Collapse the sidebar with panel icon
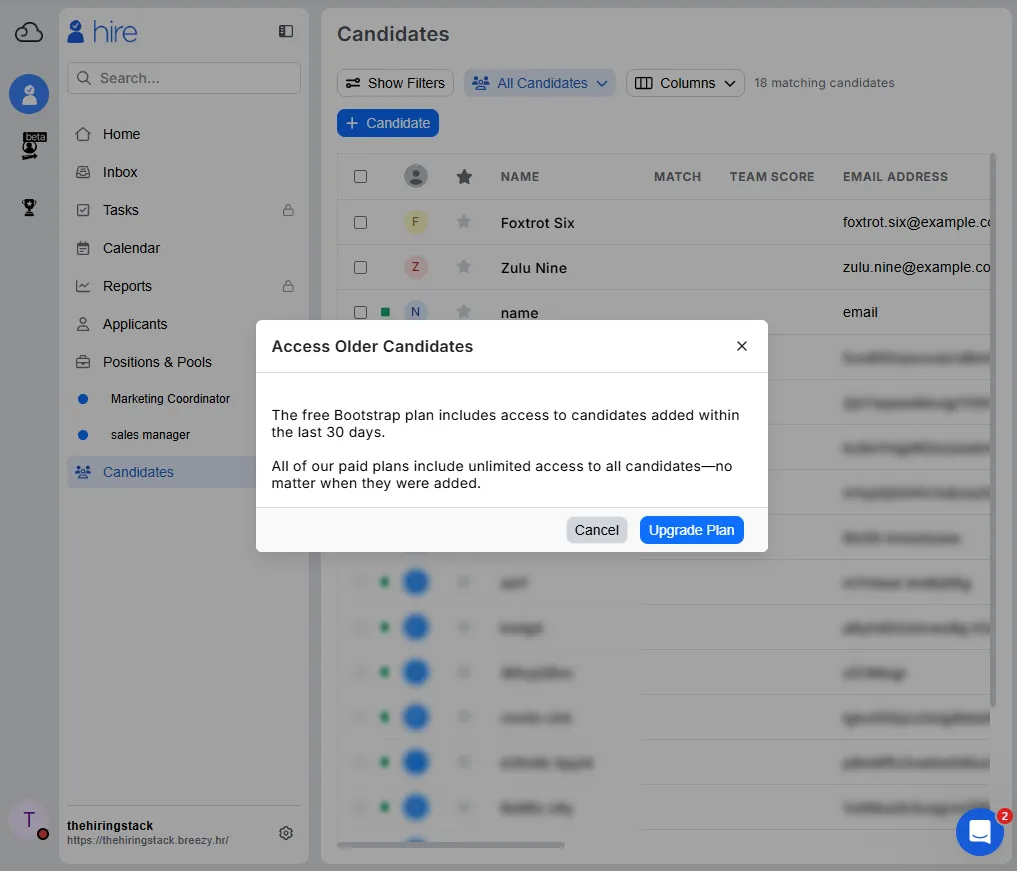This screenshot has height=871, width=1017. click(286, 31)
